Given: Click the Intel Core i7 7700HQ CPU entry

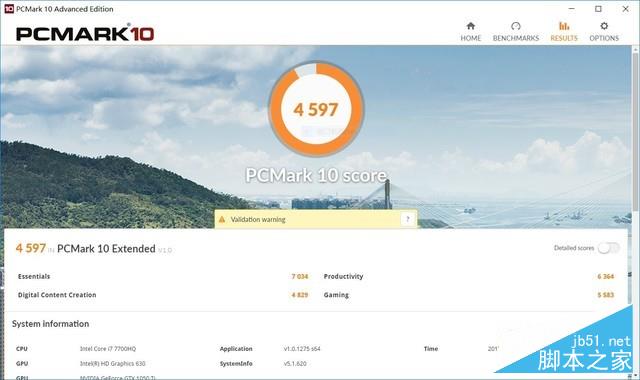Looking at the screenshot, I should pyautogui.click(x=108, y=349).
